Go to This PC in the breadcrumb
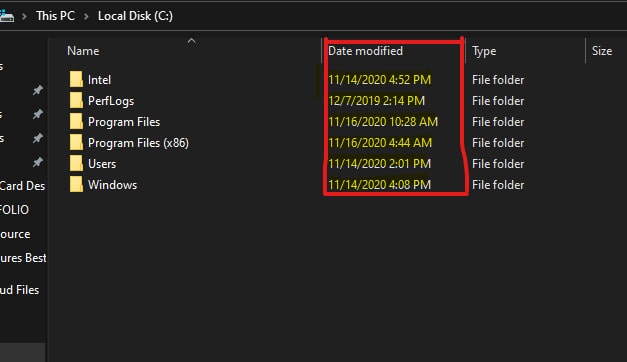Image resolution: width=627 pixels, height=362 pixels. point(55,16)
